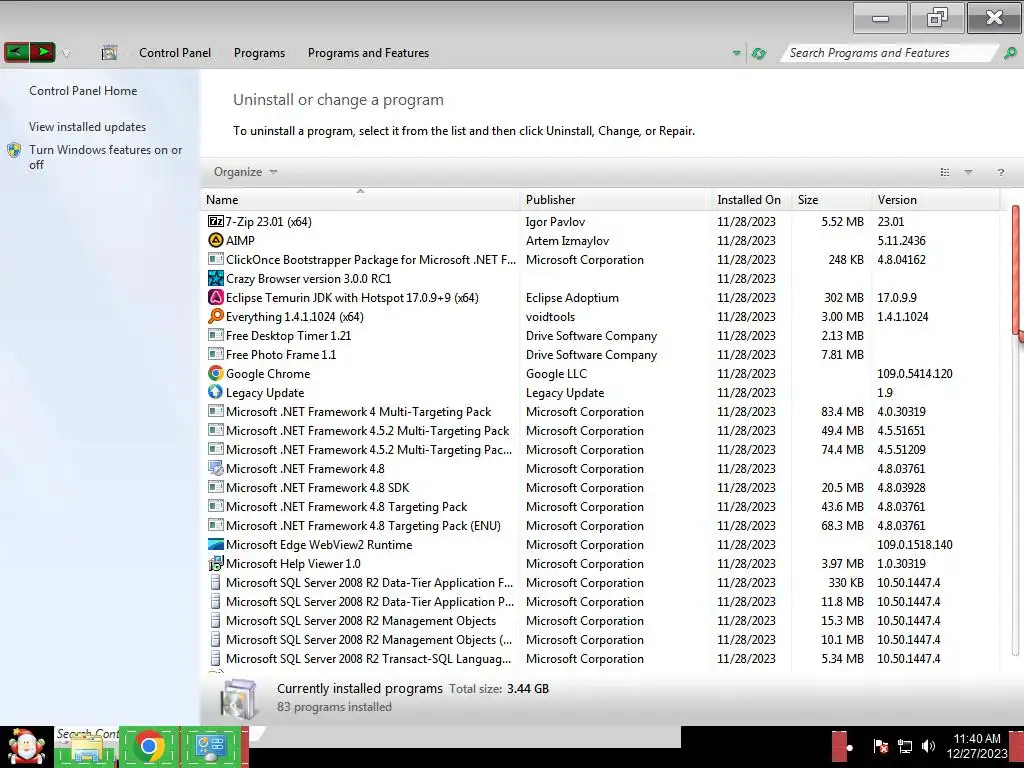1024x768 pixels.
Task: Select the ClickOnce Bootstrapper Package icon
Action: pos(216,259)
